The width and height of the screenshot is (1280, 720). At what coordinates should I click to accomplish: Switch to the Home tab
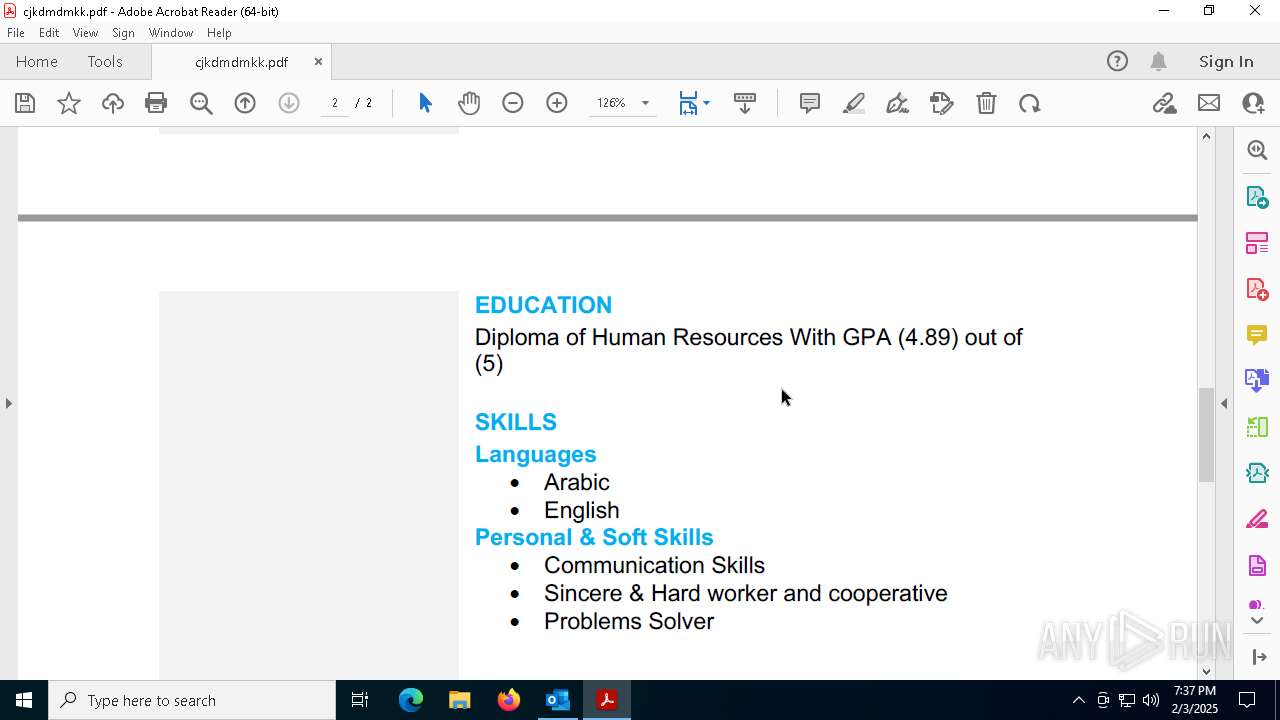(x=37, y=62)
